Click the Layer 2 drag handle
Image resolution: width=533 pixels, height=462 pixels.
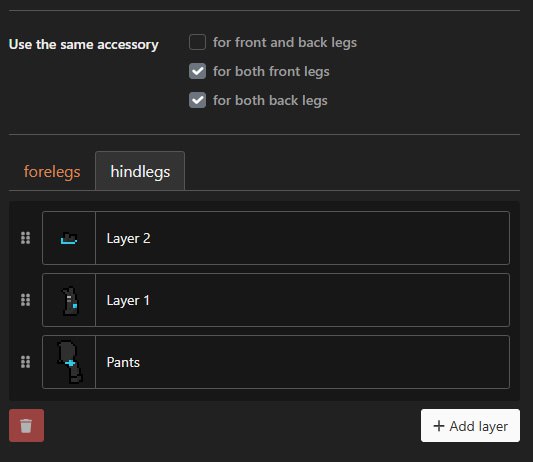[x=25, y=238]
